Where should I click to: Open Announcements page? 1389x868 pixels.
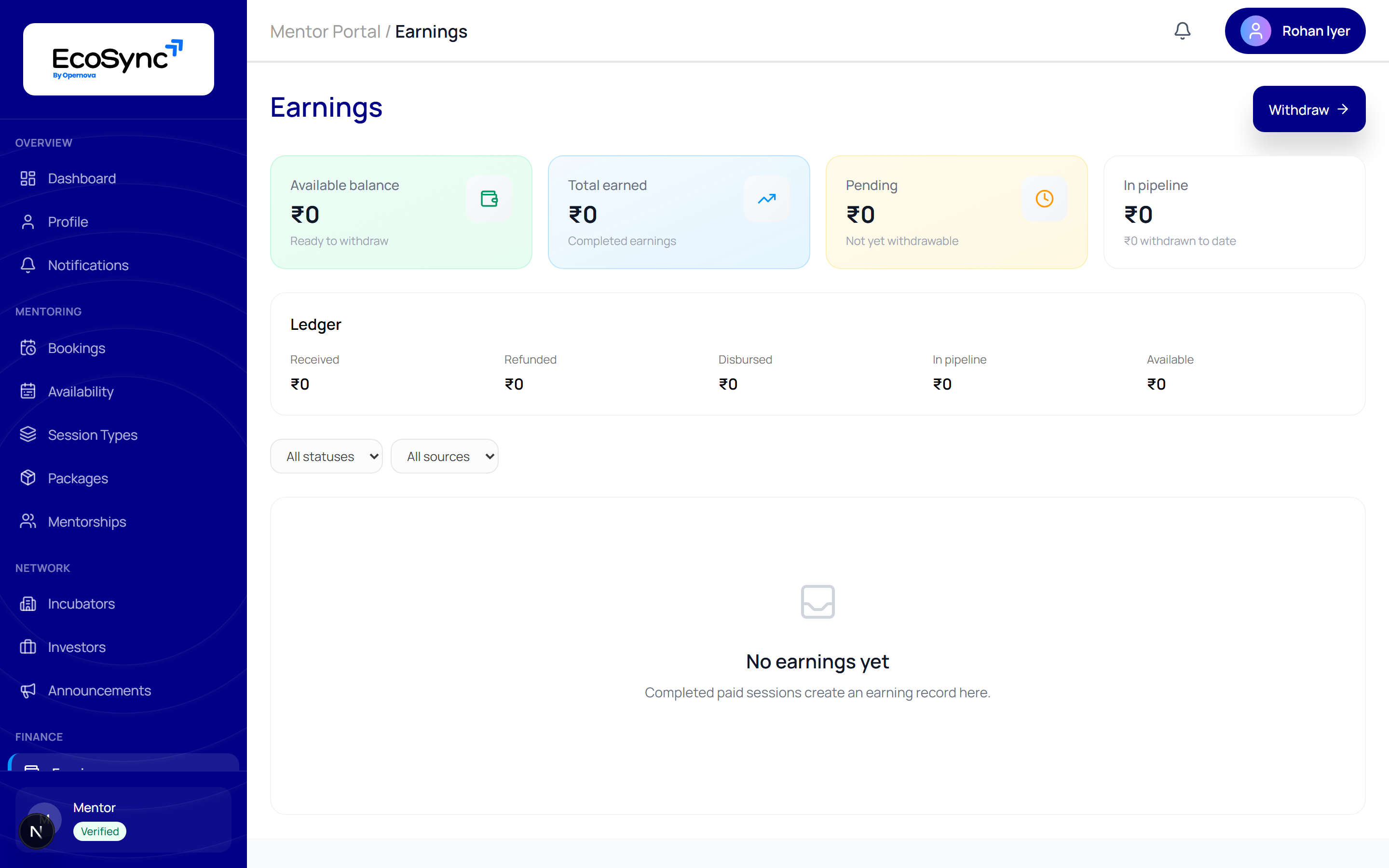(123, 691)
